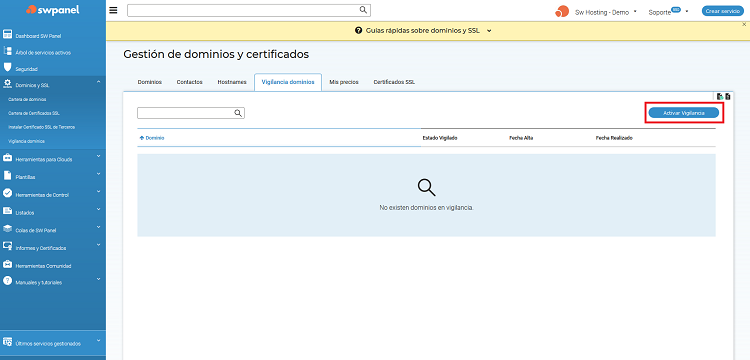Click the question mark icon in yellow banner
This screenshot has height=360, width=750.
(358, 31)
